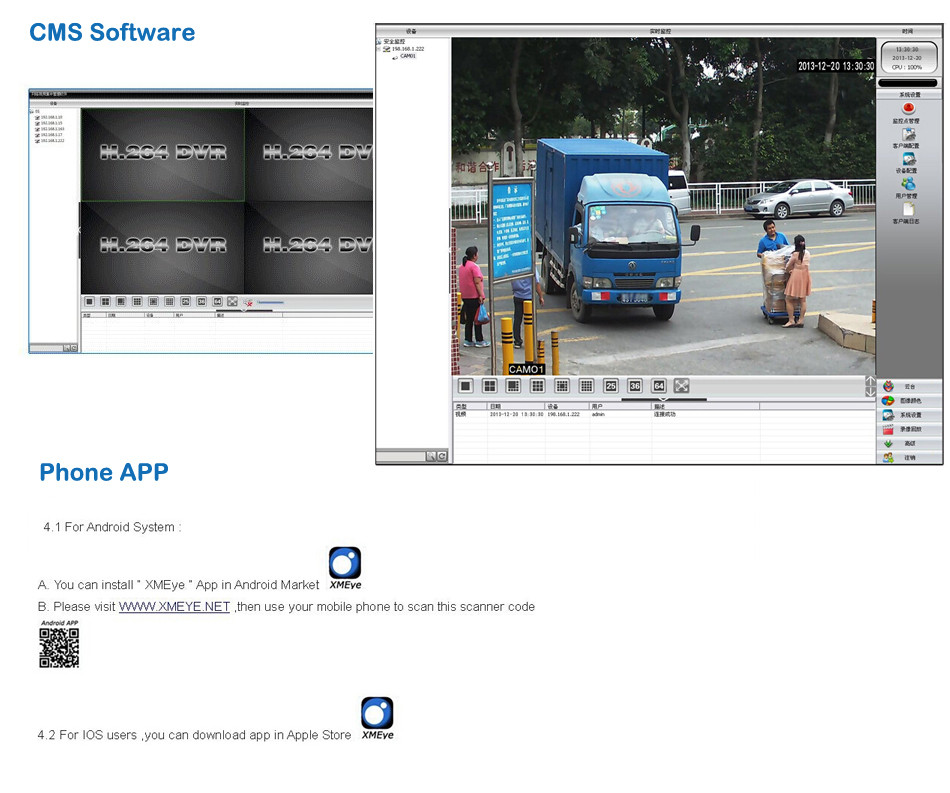Image resolution: width=950 pixels, height=793 pixels.
Task: Click the red record/monitor management icon
Action: (908, 108)
